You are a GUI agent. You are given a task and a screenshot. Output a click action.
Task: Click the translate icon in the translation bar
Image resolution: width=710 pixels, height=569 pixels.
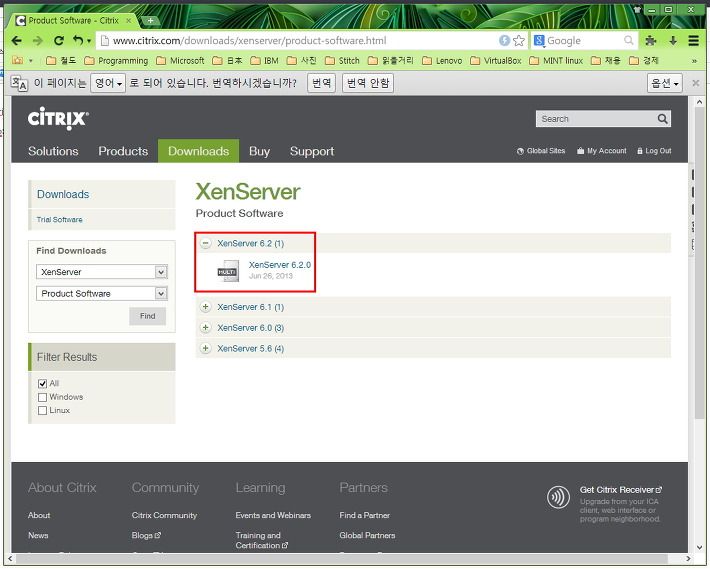[x=19, y=83]
